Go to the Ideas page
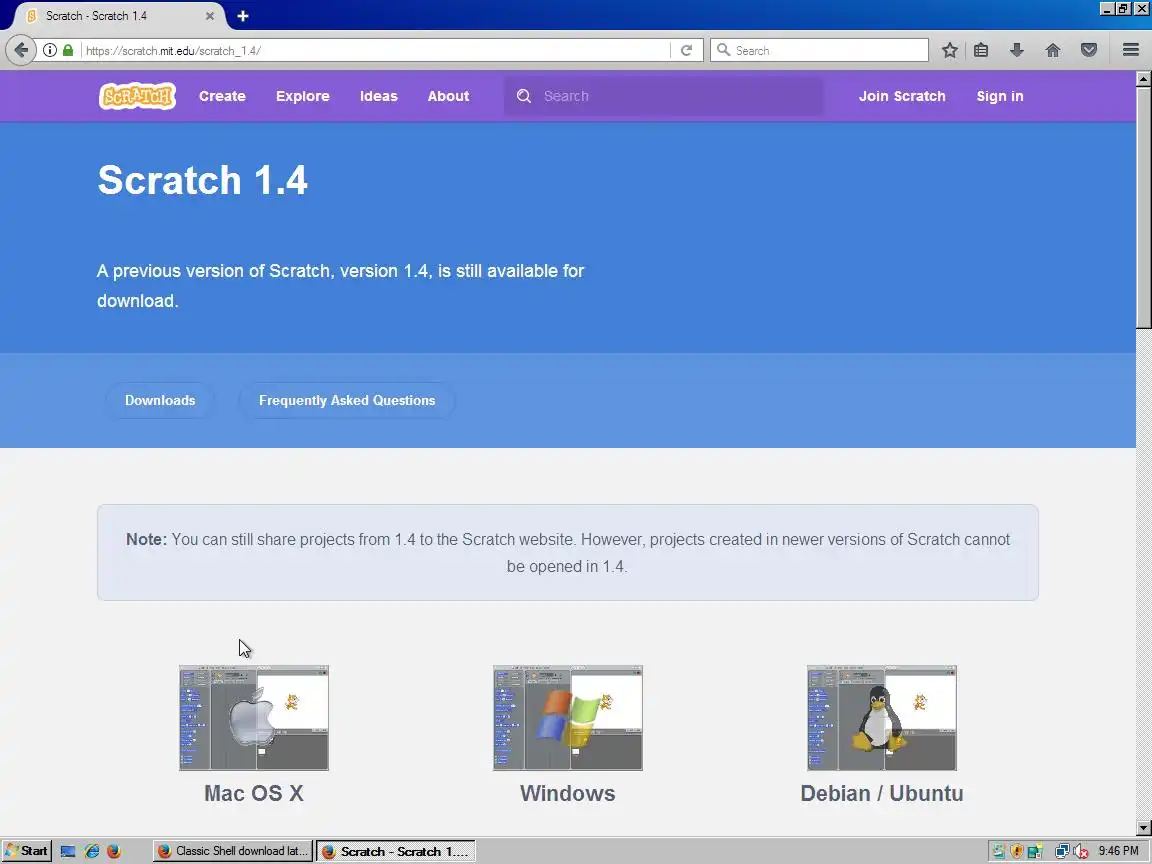The height and width of the screenshot is (864, 1152). tap(378, 96)
